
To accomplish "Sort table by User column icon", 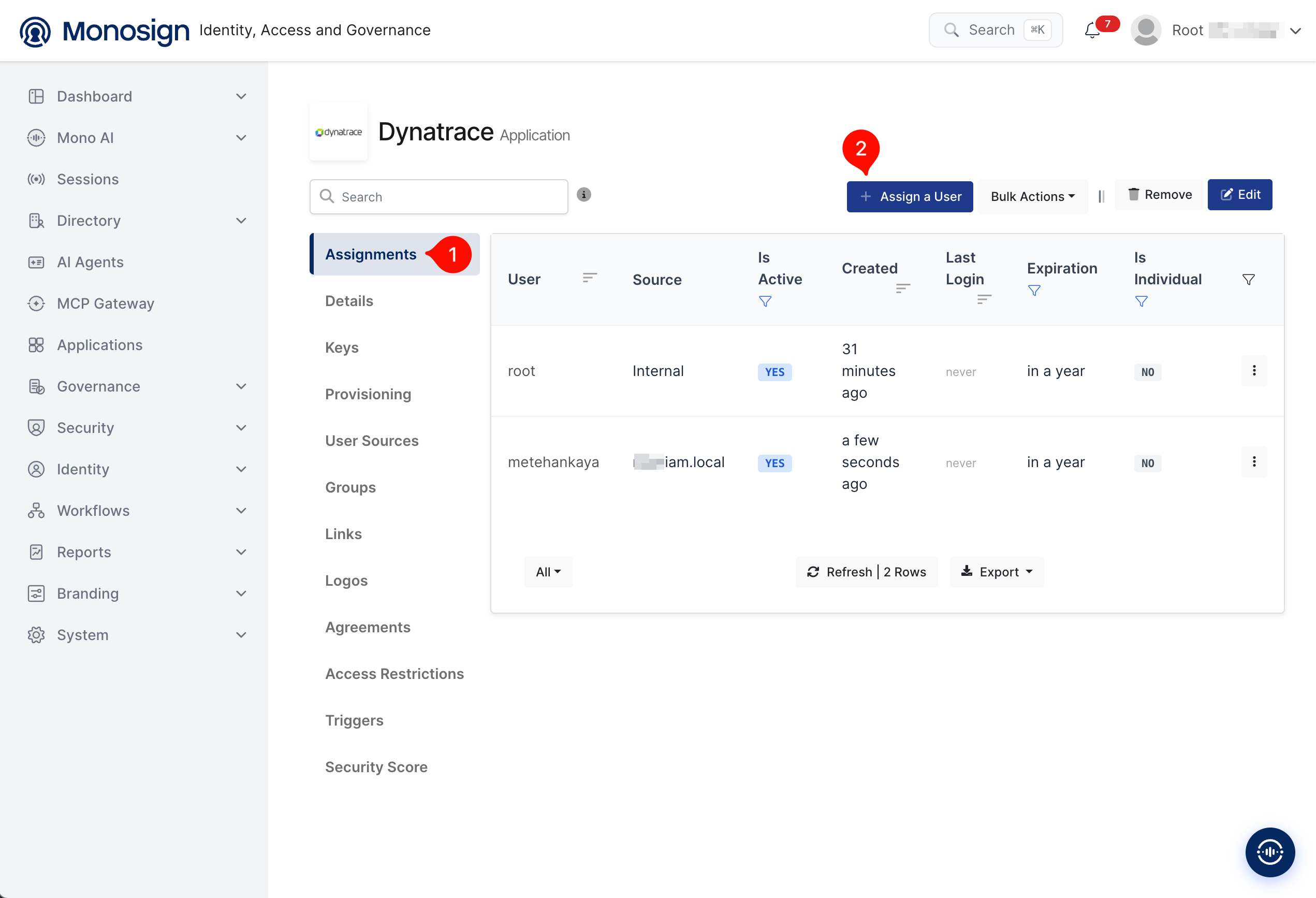I will [590, 278].
